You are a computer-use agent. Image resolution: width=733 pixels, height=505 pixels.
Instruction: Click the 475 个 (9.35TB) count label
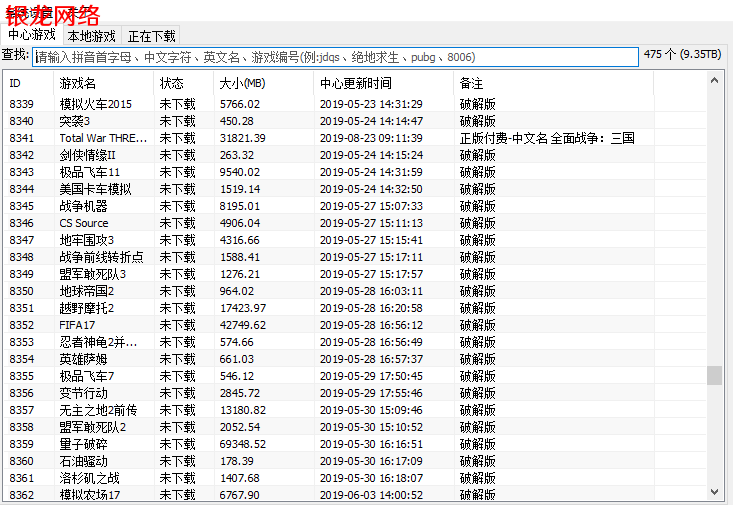[683, 54]
